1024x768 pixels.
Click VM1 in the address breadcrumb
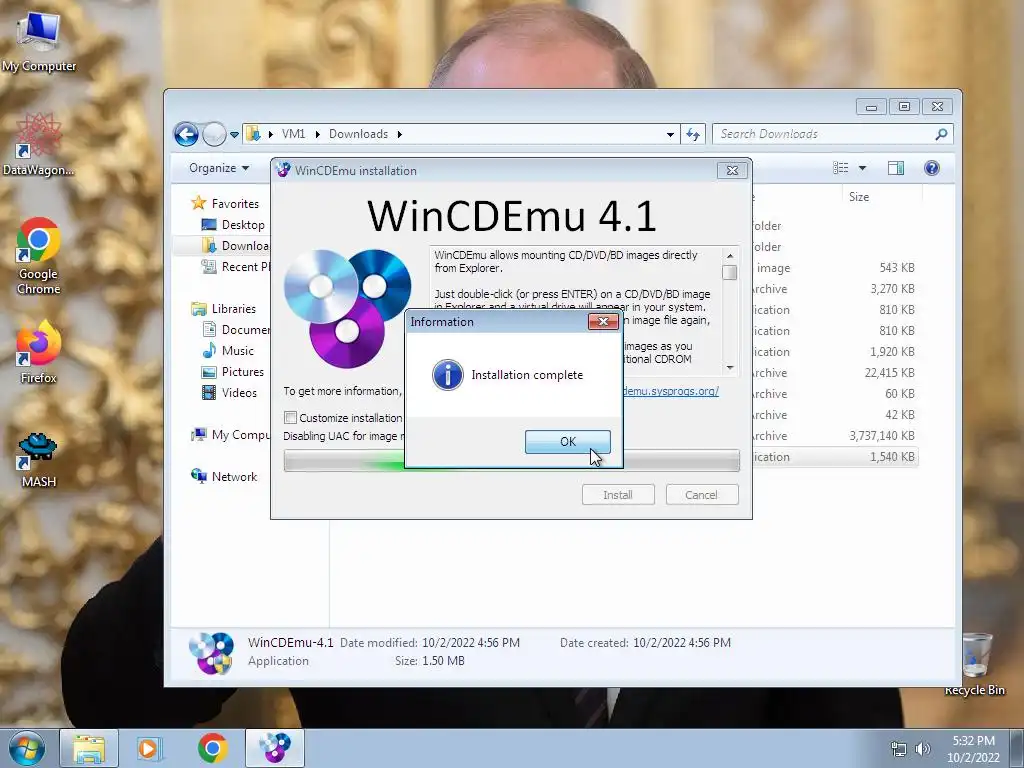coord(293,134)
